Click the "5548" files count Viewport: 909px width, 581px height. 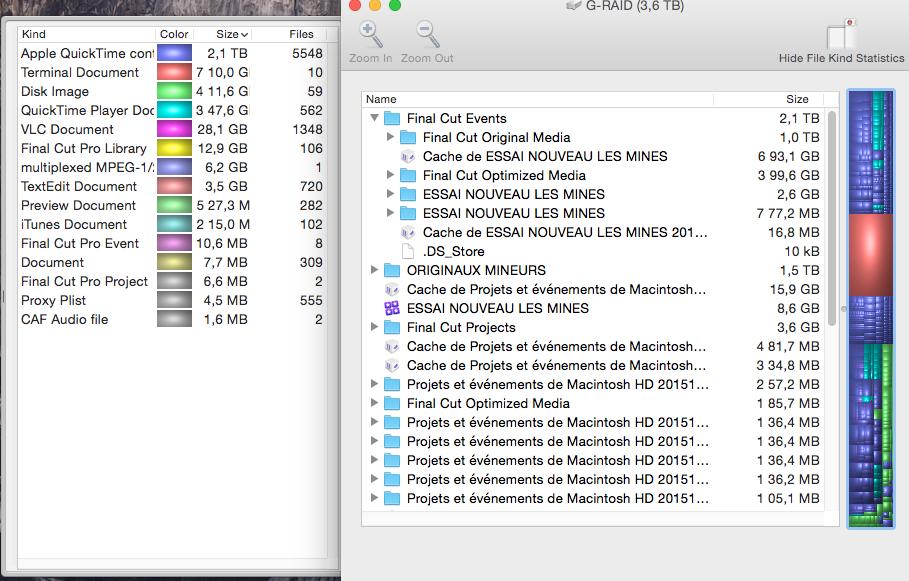point(307,53)
